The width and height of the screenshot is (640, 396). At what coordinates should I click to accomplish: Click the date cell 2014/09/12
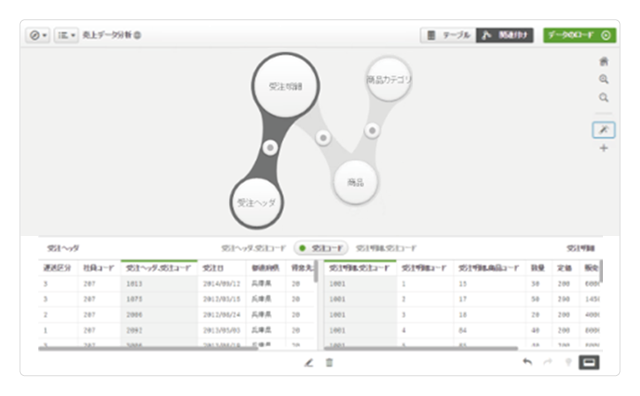(x=222, y=283)
